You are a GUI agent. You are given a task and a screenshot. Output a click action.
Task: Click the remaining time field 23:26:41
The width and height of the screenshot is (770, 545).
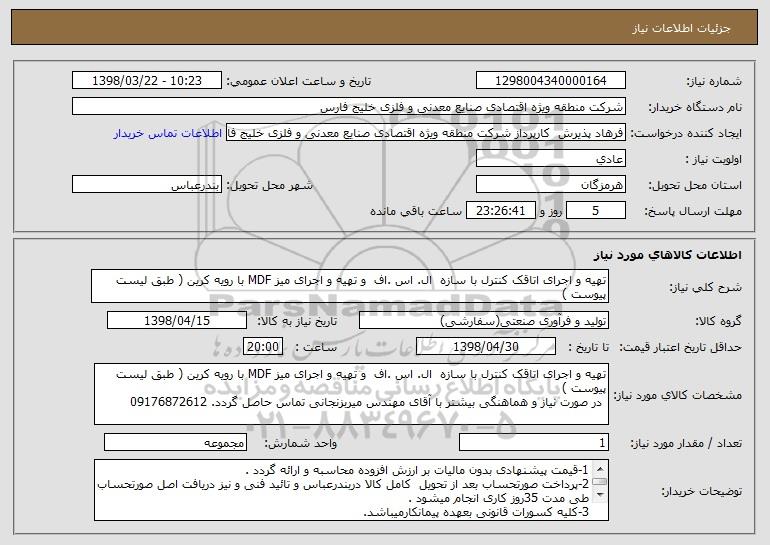point(500,211)
